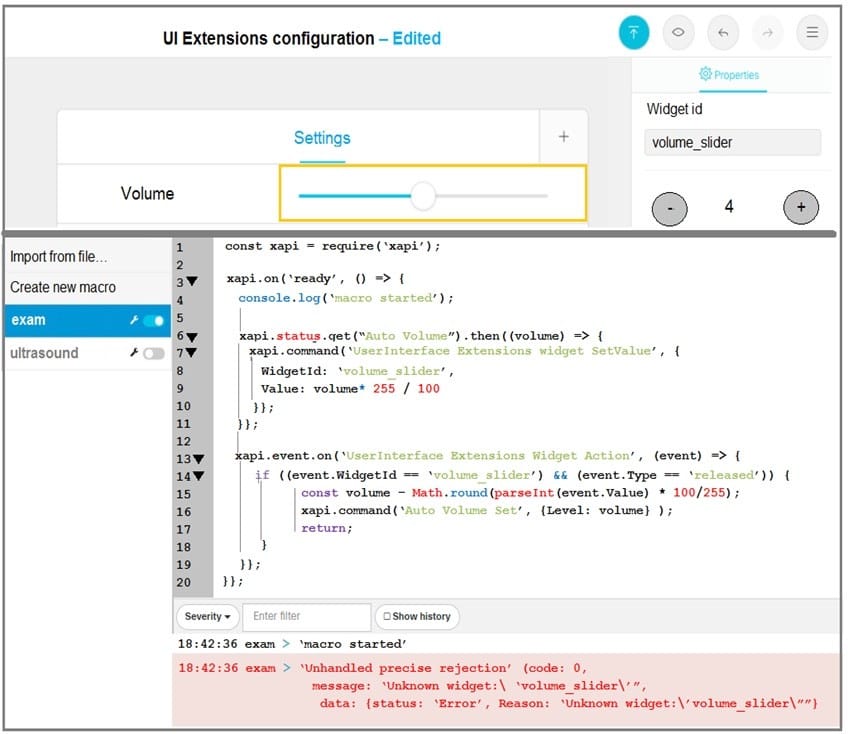The width and height of the screenshot is (848, 734).
Task: Click the redo arrow icon
Action: point(767,32)
